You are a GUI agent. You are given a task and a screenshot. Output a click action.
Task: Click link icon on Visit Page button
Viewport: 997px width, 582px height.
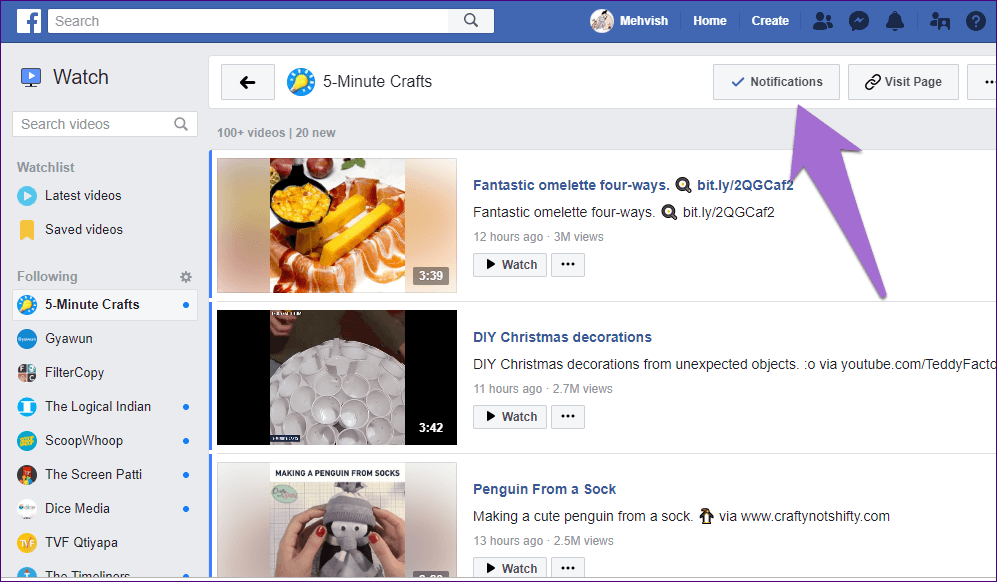pyautogui.click(x=872, y=82)
